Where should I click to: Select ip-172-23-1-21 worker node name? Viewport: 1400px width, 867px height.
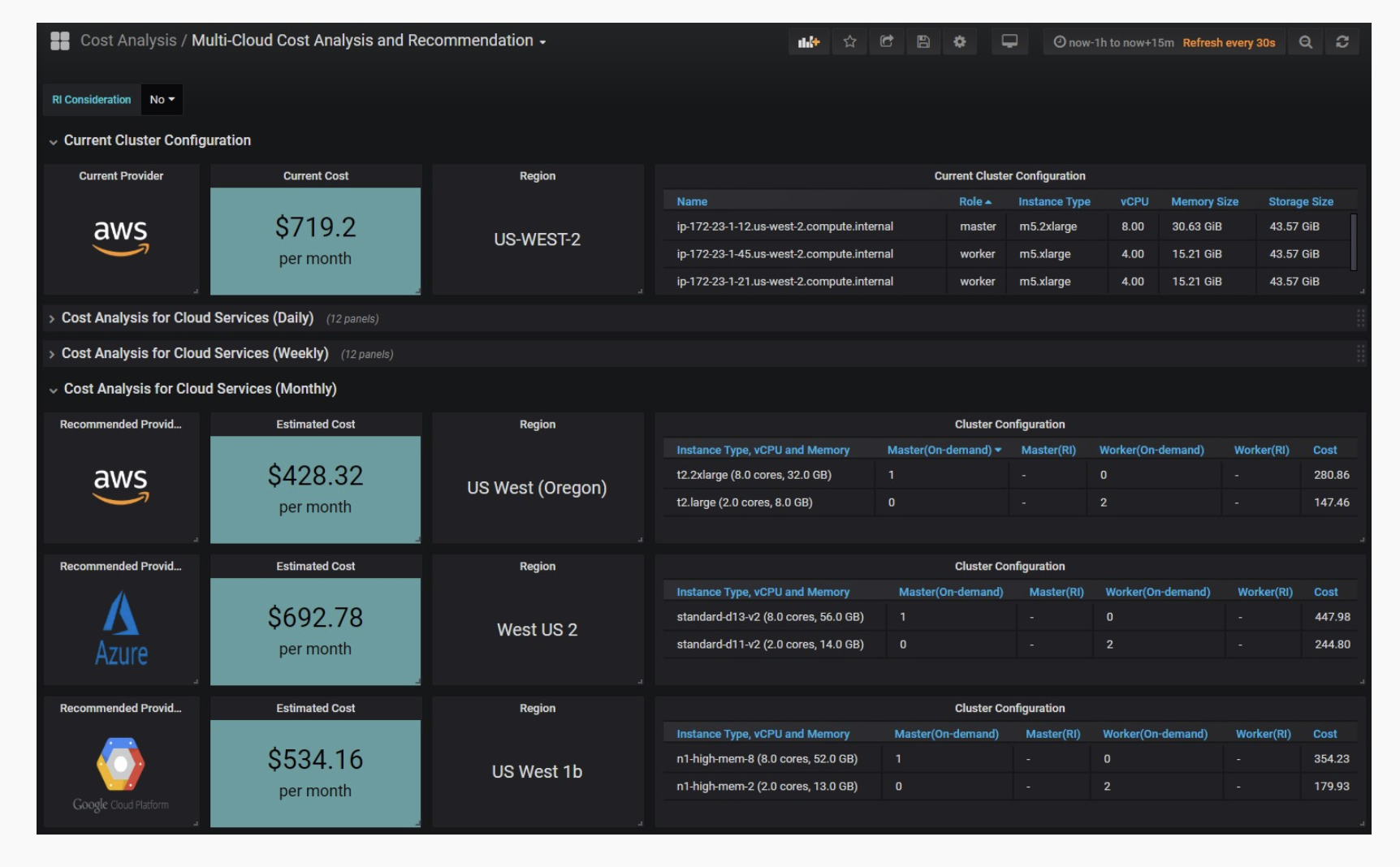click(x=784, y=282)
